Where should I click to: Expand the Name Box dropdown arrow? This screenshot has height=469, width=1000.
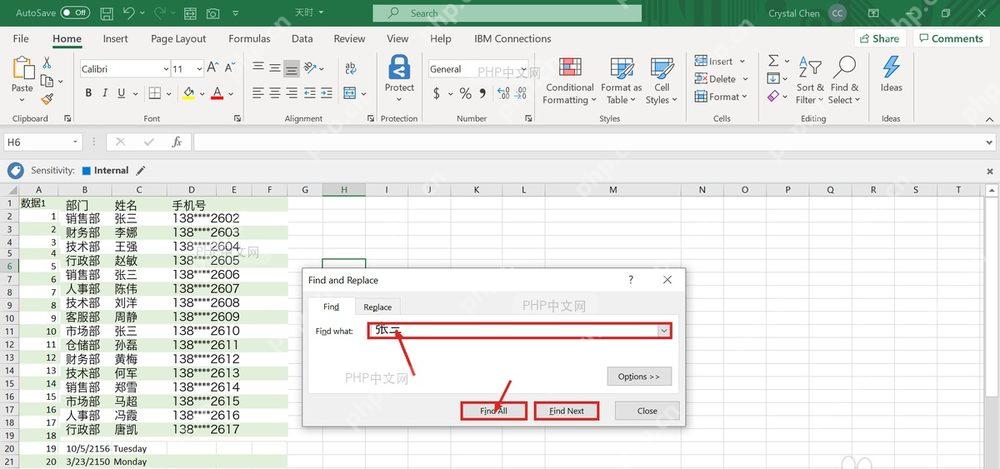pyautogui.click(x=76, y=142)
